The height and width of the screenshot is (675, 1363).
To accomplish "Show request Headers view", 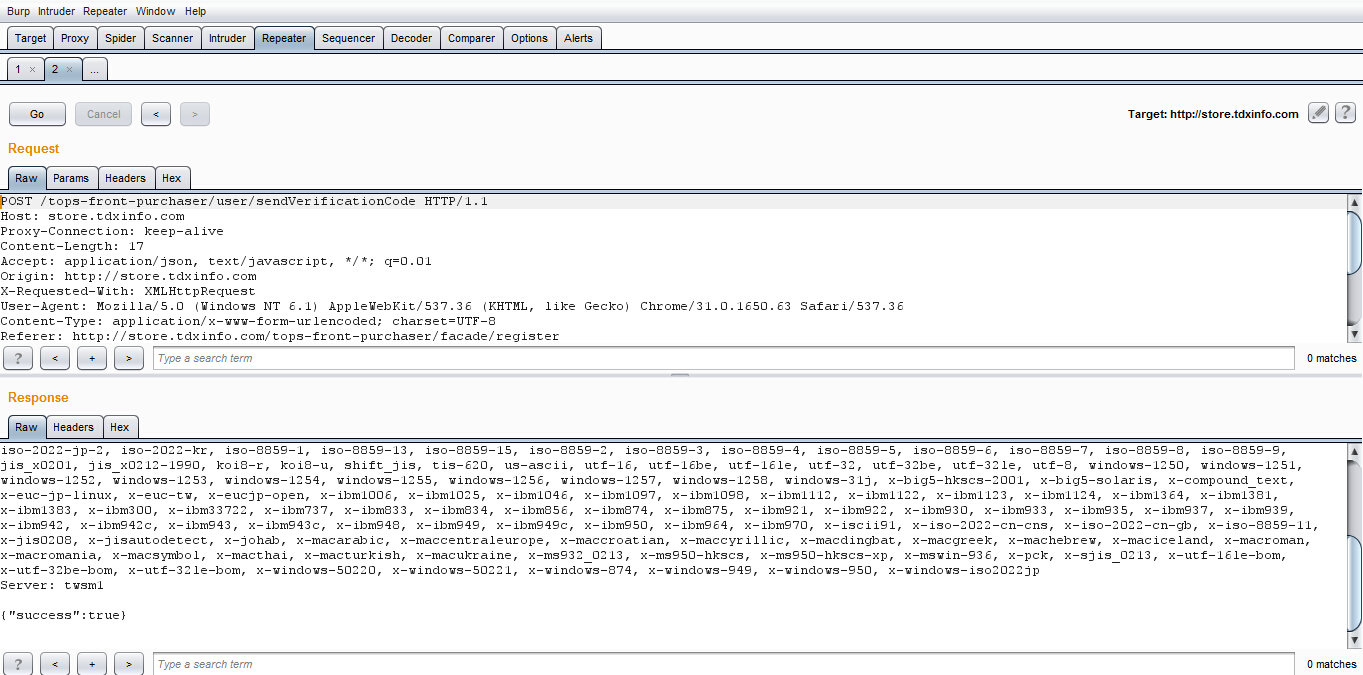I will pyautogui.click(x=126, y=178).
